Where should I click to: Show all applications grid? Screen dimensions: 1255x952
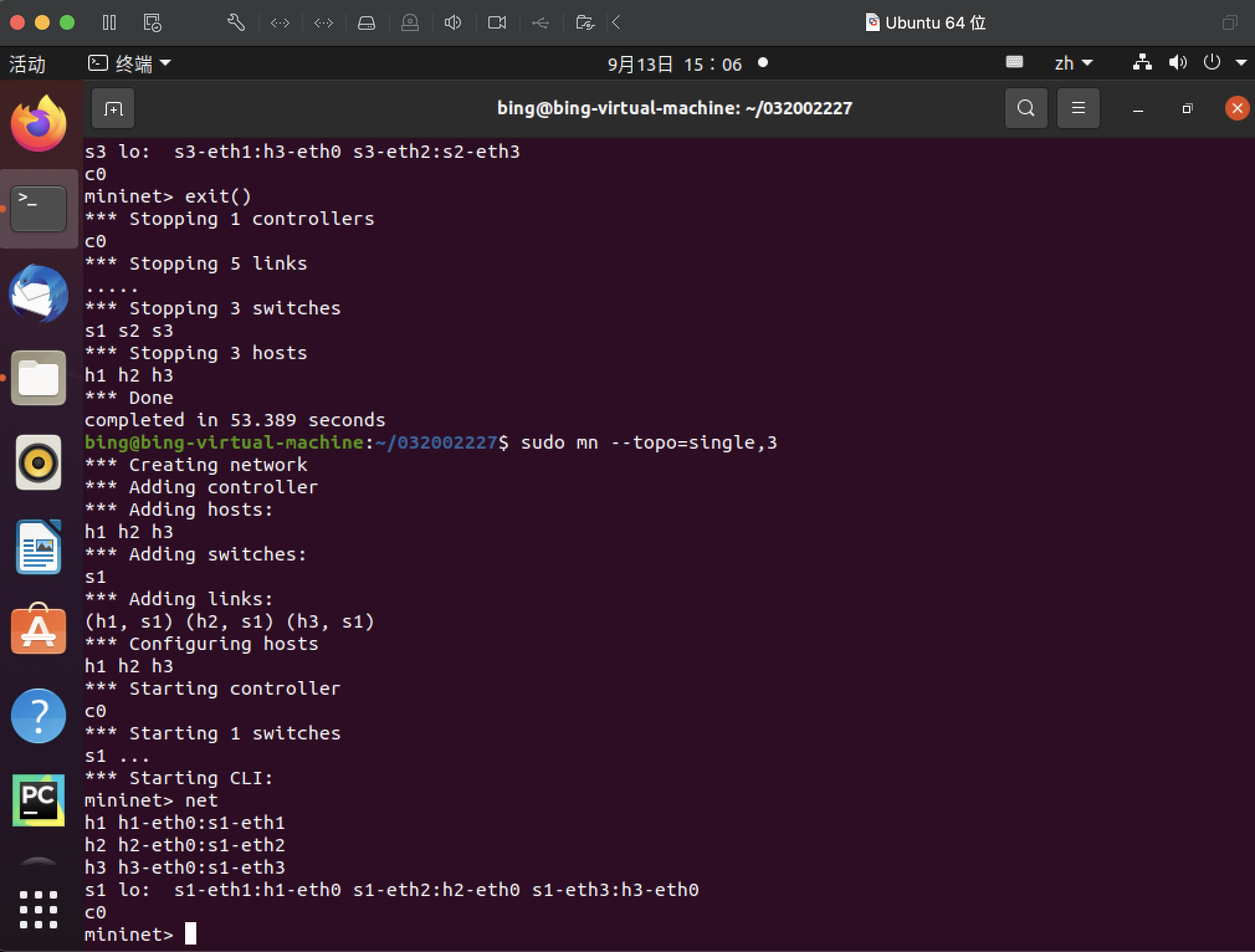[x=39, y=910]
